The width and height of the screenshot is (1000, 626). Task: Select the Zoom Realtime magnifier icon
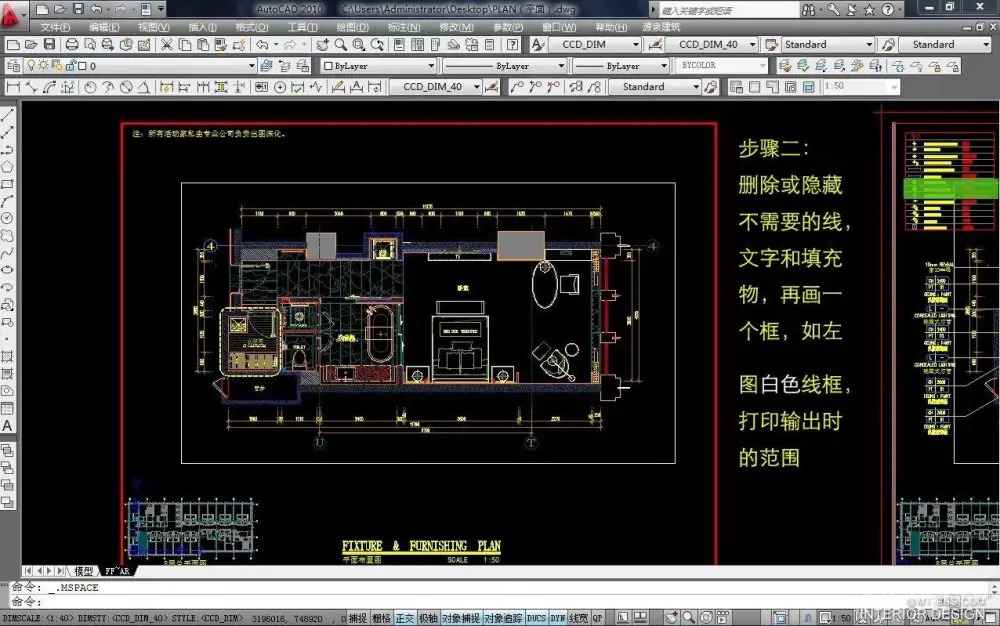coord(341,45)
